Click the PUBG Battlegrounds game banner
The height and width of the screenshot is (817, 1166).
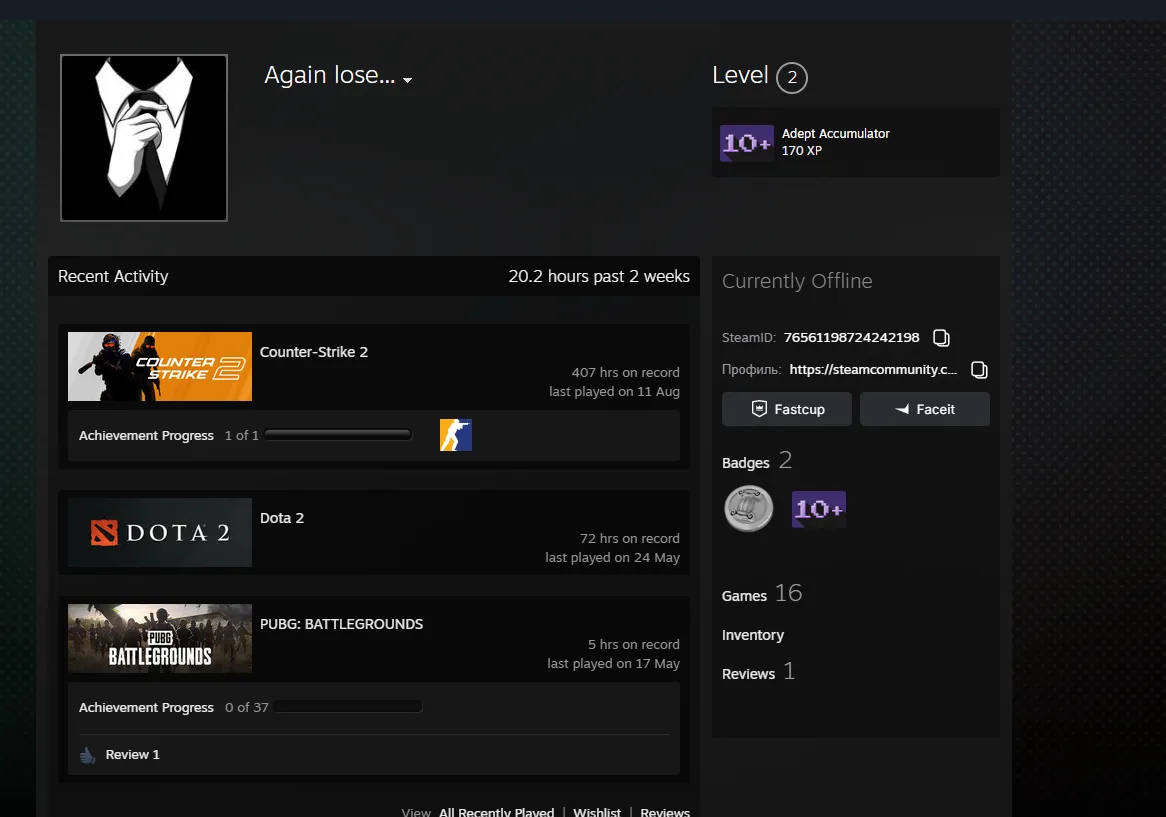(160, 639)
